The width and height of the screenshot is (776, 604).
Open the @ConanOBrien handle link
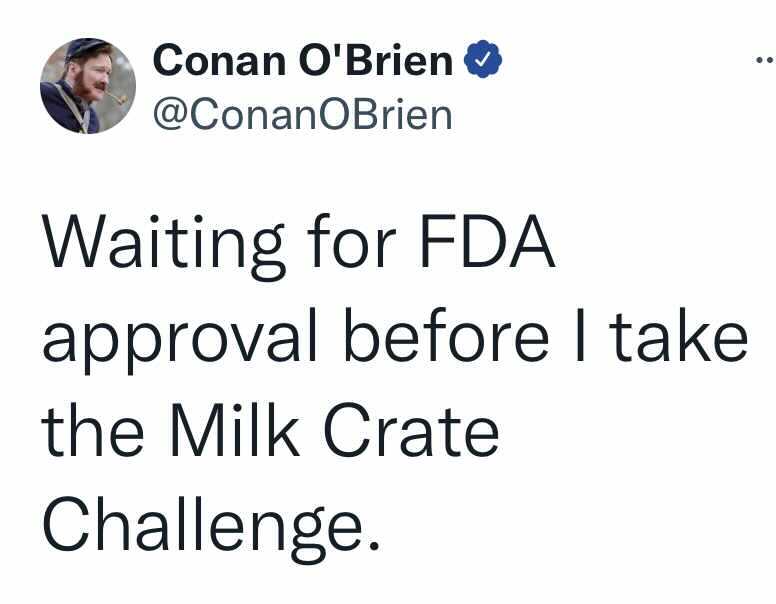click(x=302, y=115)
